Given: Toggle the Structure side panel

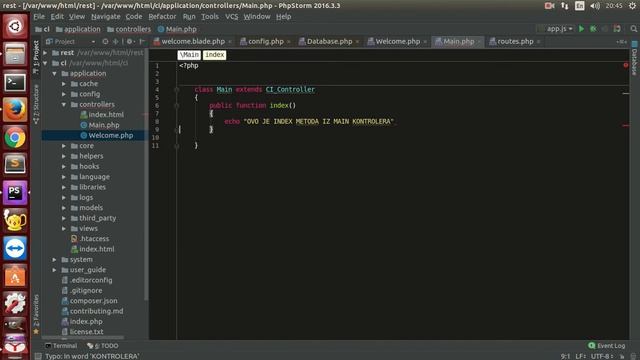Looking at the screenshot, I should (x=36, y=104).
